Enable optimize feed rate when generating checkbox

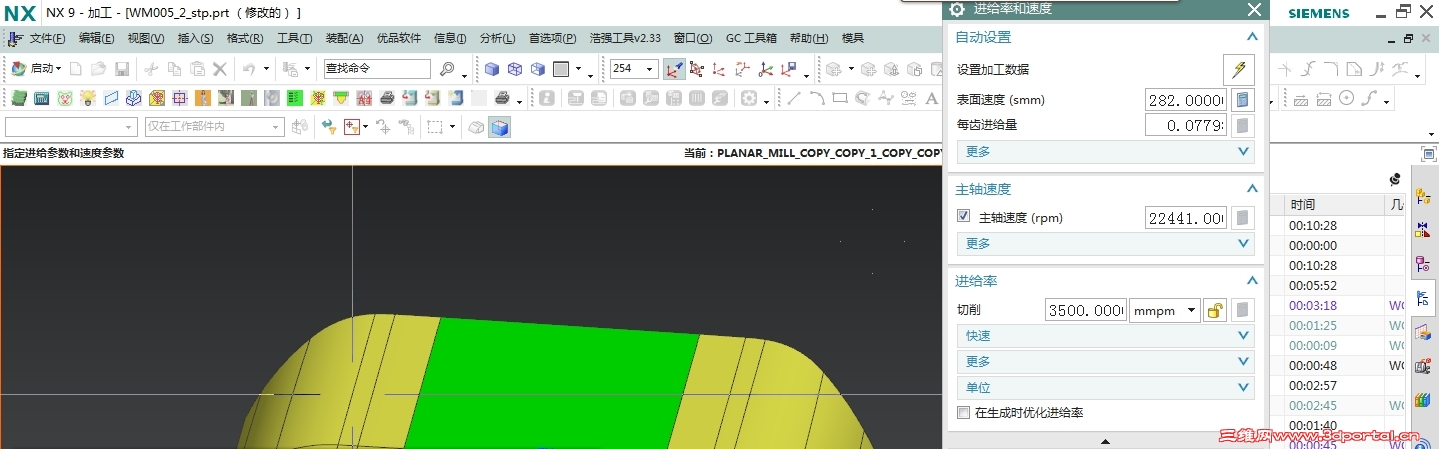(964, 412)
